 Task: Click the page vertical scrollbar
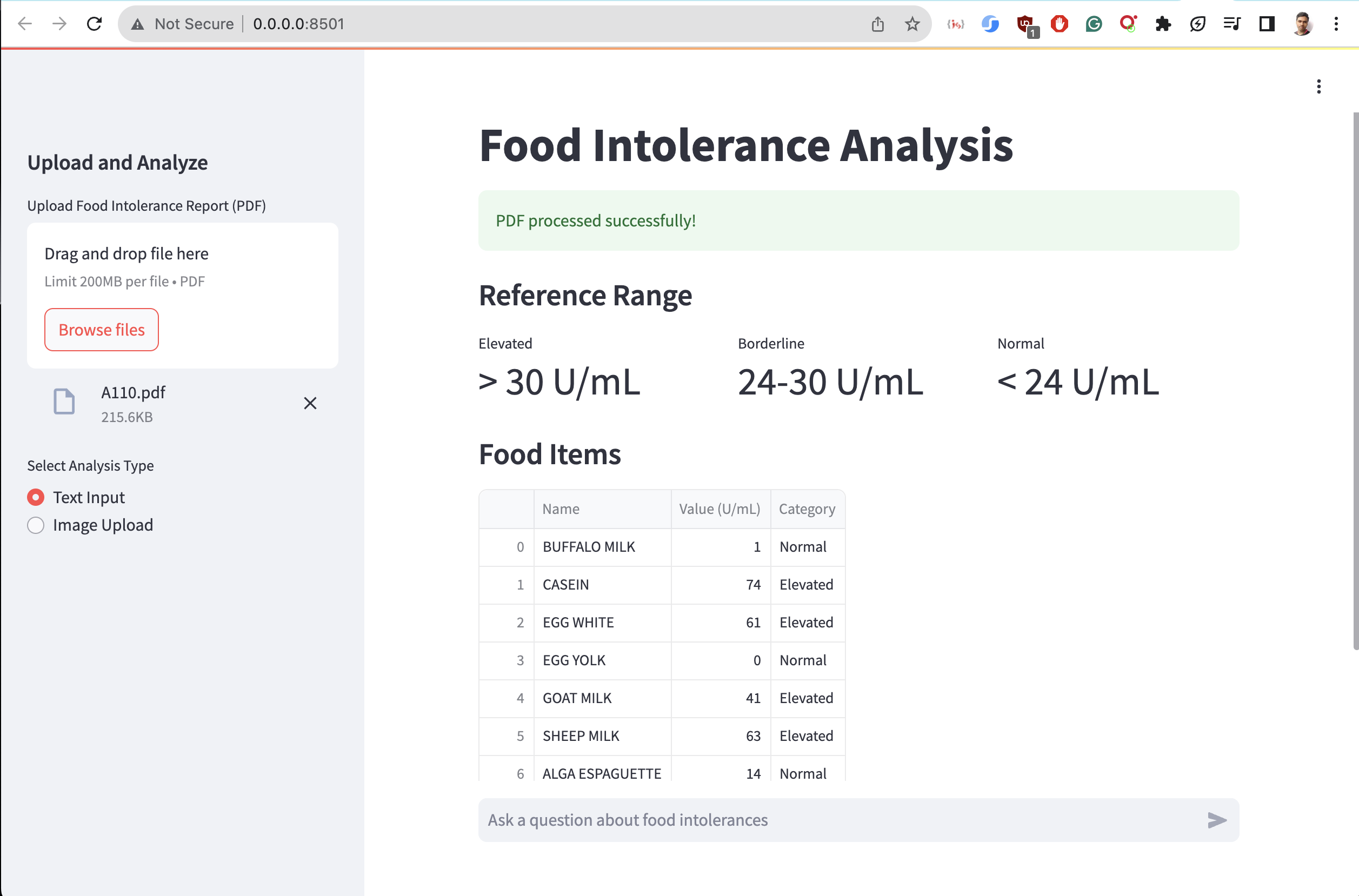1355,380
